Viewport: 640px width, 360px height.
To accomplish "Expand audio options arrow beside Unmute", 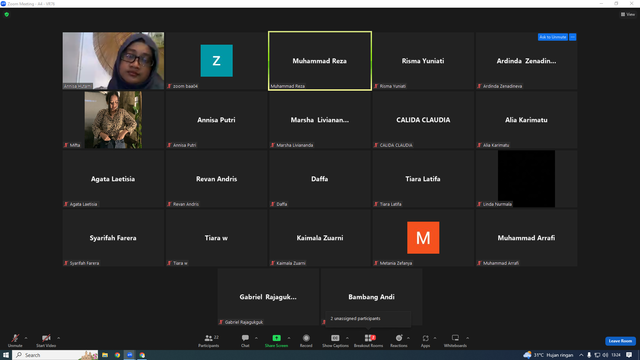I will (x=26, y=338).
